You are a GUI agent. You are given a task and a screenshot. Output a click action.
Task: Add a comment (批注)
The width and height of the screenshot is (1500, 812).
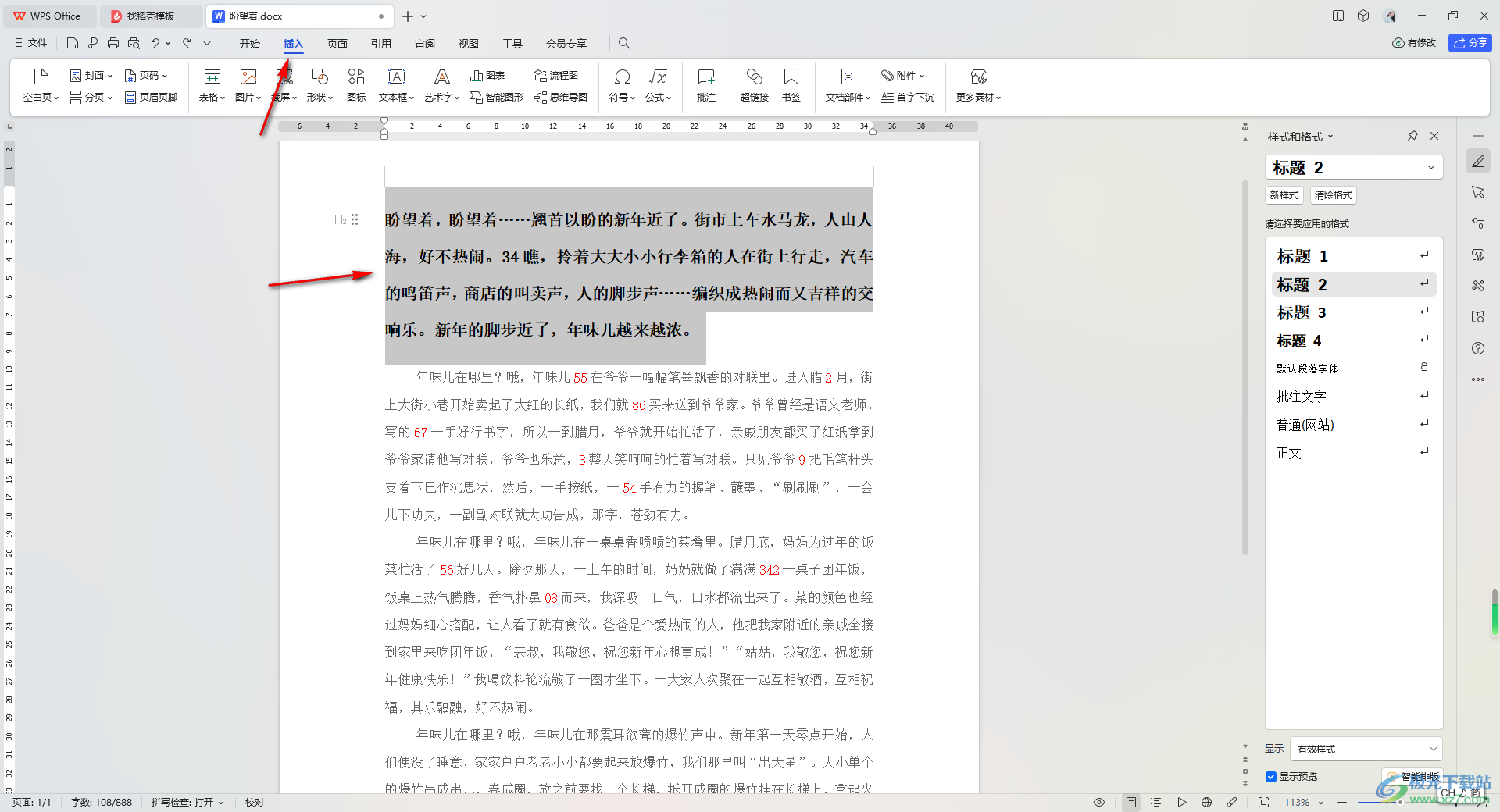[706, 85]
